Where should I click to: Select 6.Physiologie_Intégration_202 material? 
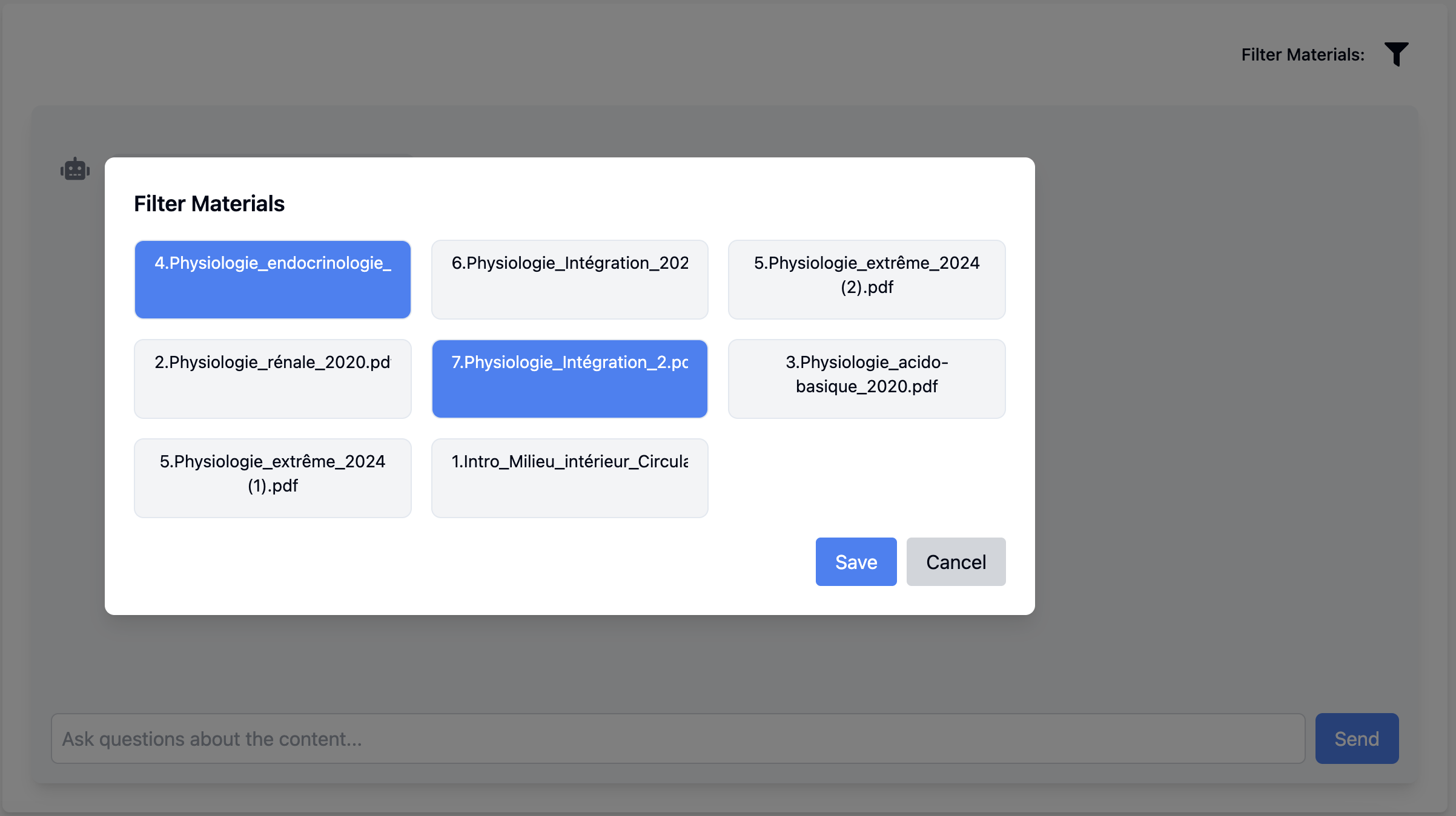tap(569, 280)
